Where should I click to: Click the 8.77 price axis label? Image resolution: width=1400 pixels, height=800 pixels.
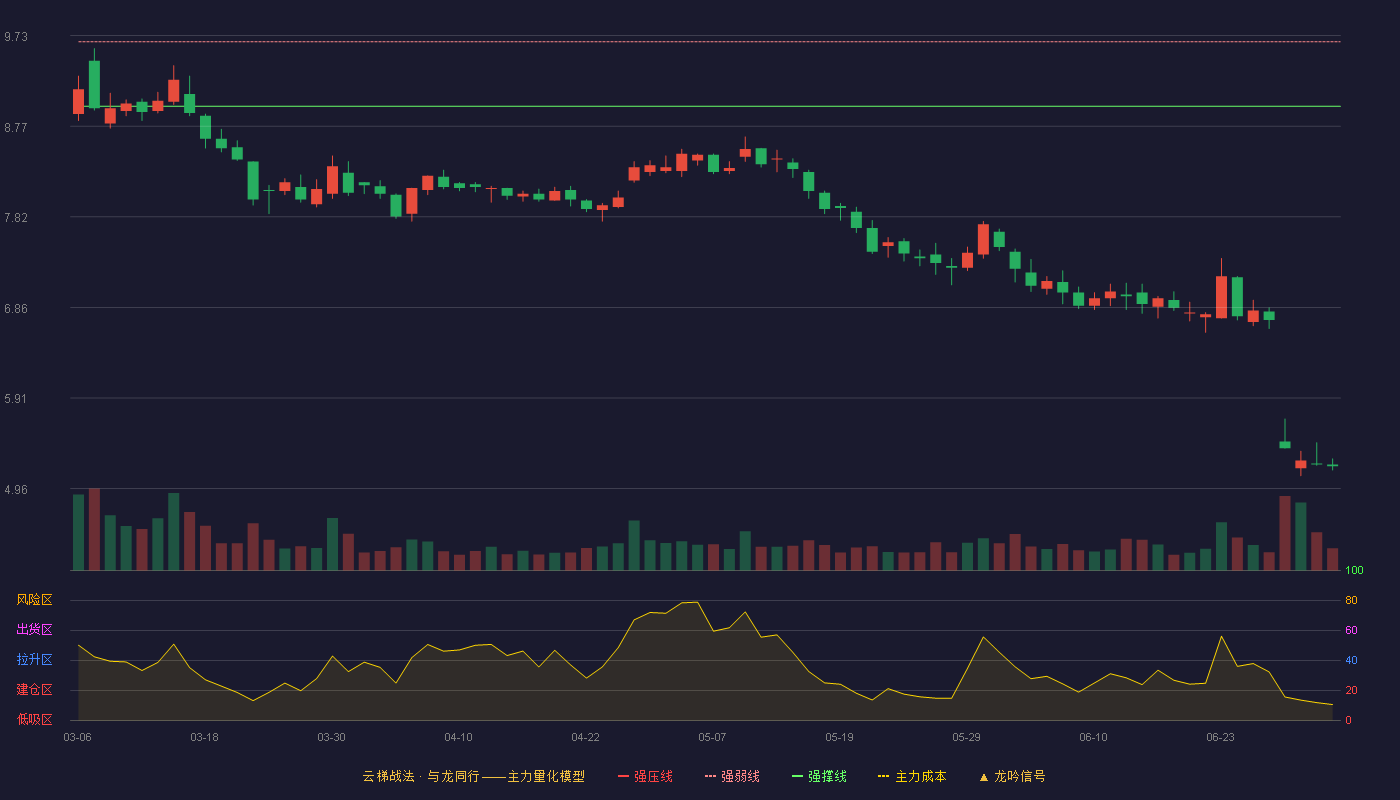pos(16,128)
